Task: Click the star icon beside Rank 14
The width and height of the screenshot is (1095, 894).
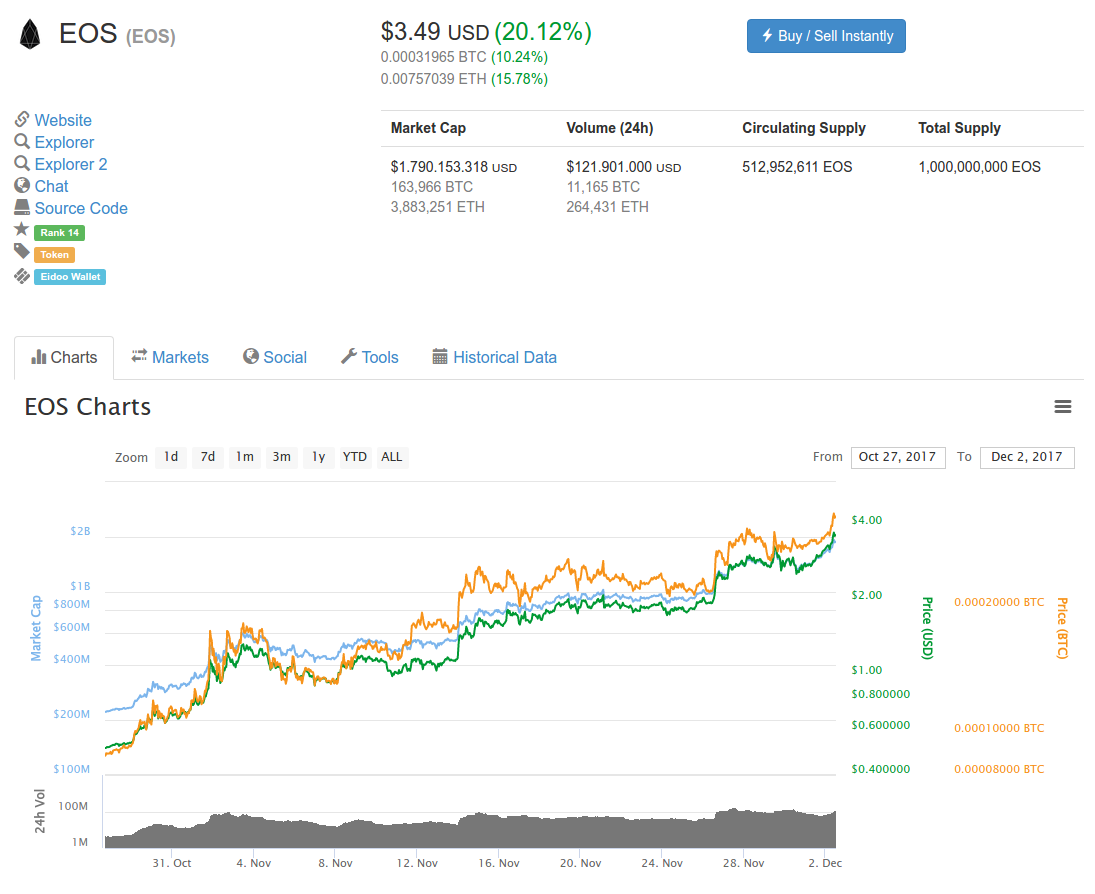Action: [x=22, y=229]
